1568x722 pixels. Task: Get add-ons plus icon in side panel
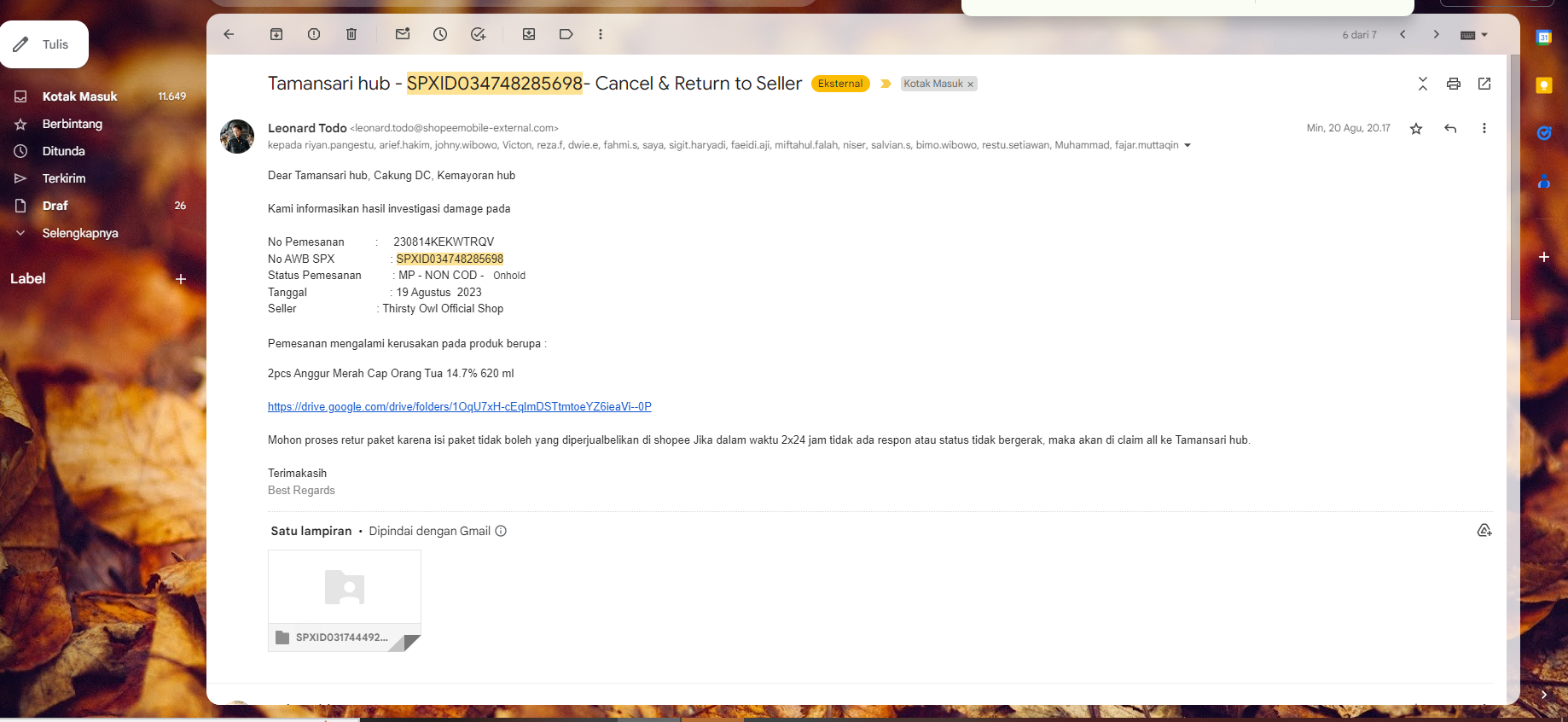click(1544, 257)
